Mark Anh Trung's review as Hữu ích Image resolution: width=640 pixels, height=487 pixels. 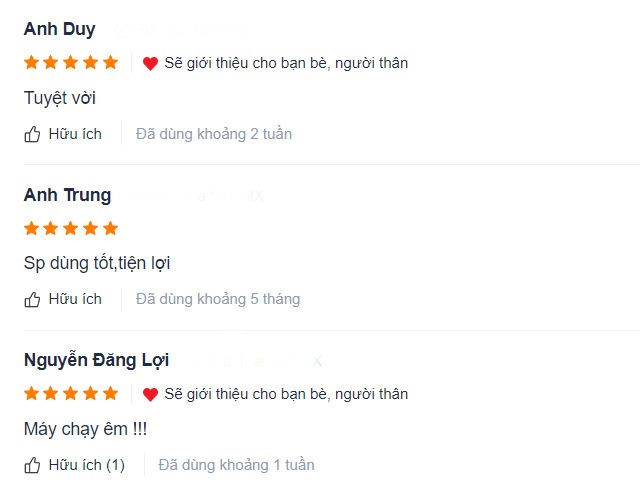[75, 299]
